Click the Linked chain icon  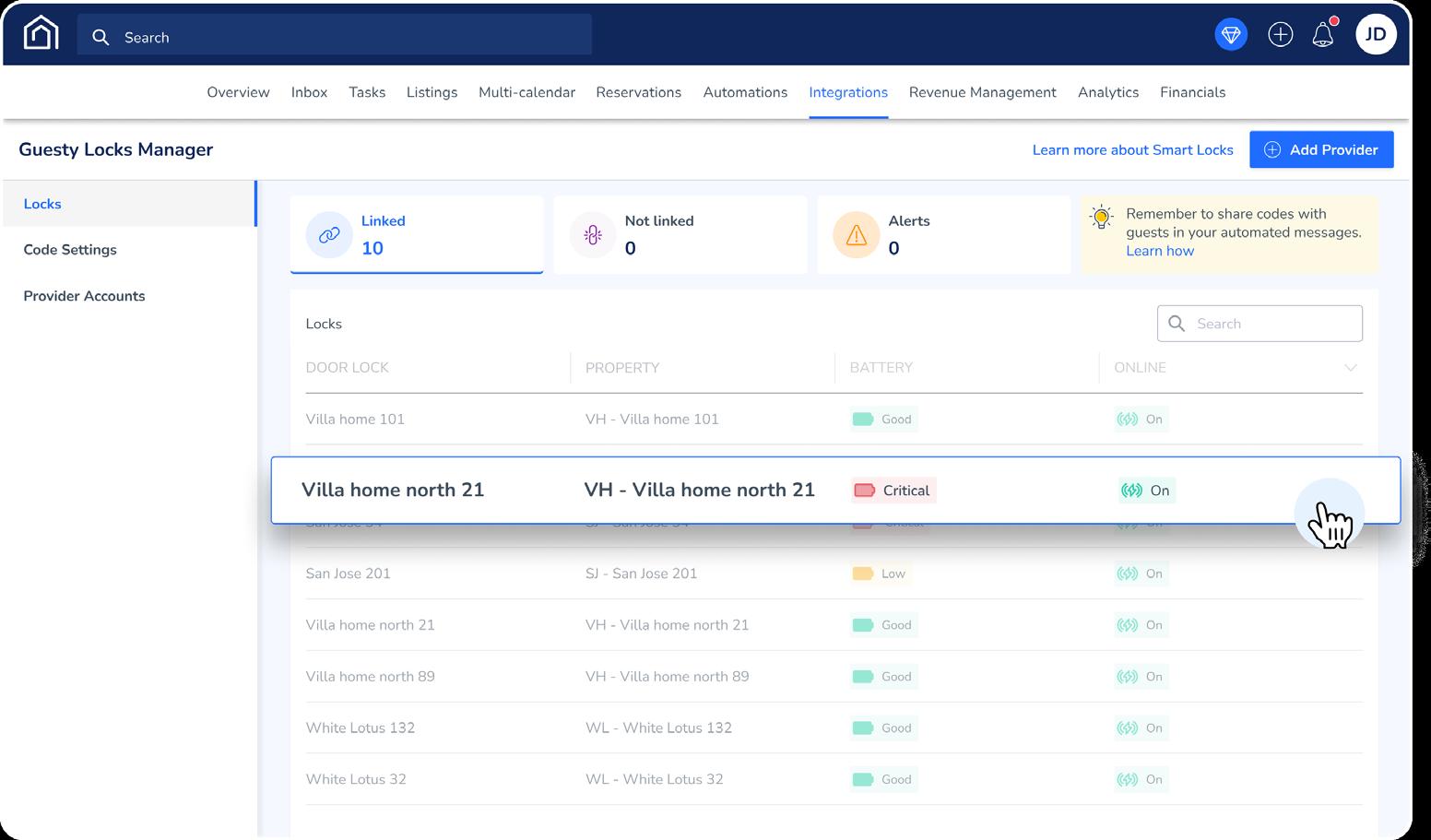point(329,235)
